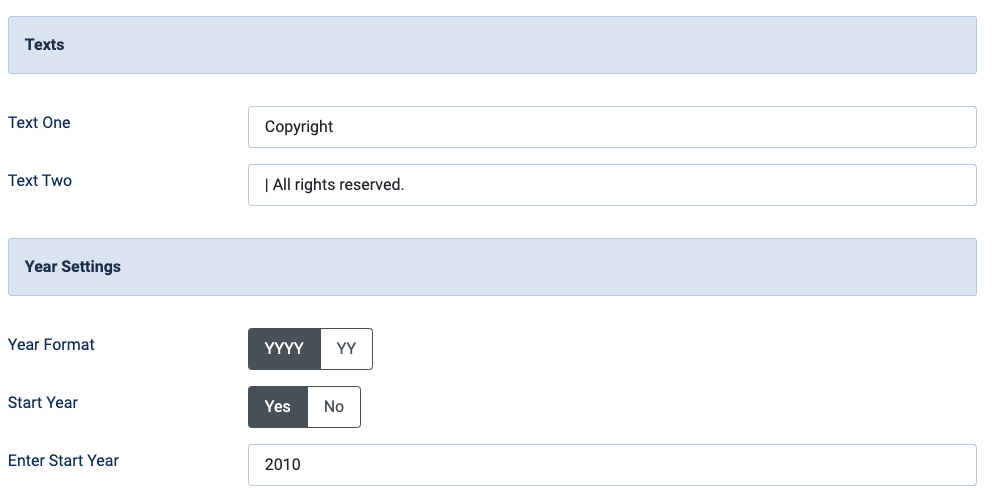Click the Start Year label
This screenshot has width=993, height=500.
[43, 403]
